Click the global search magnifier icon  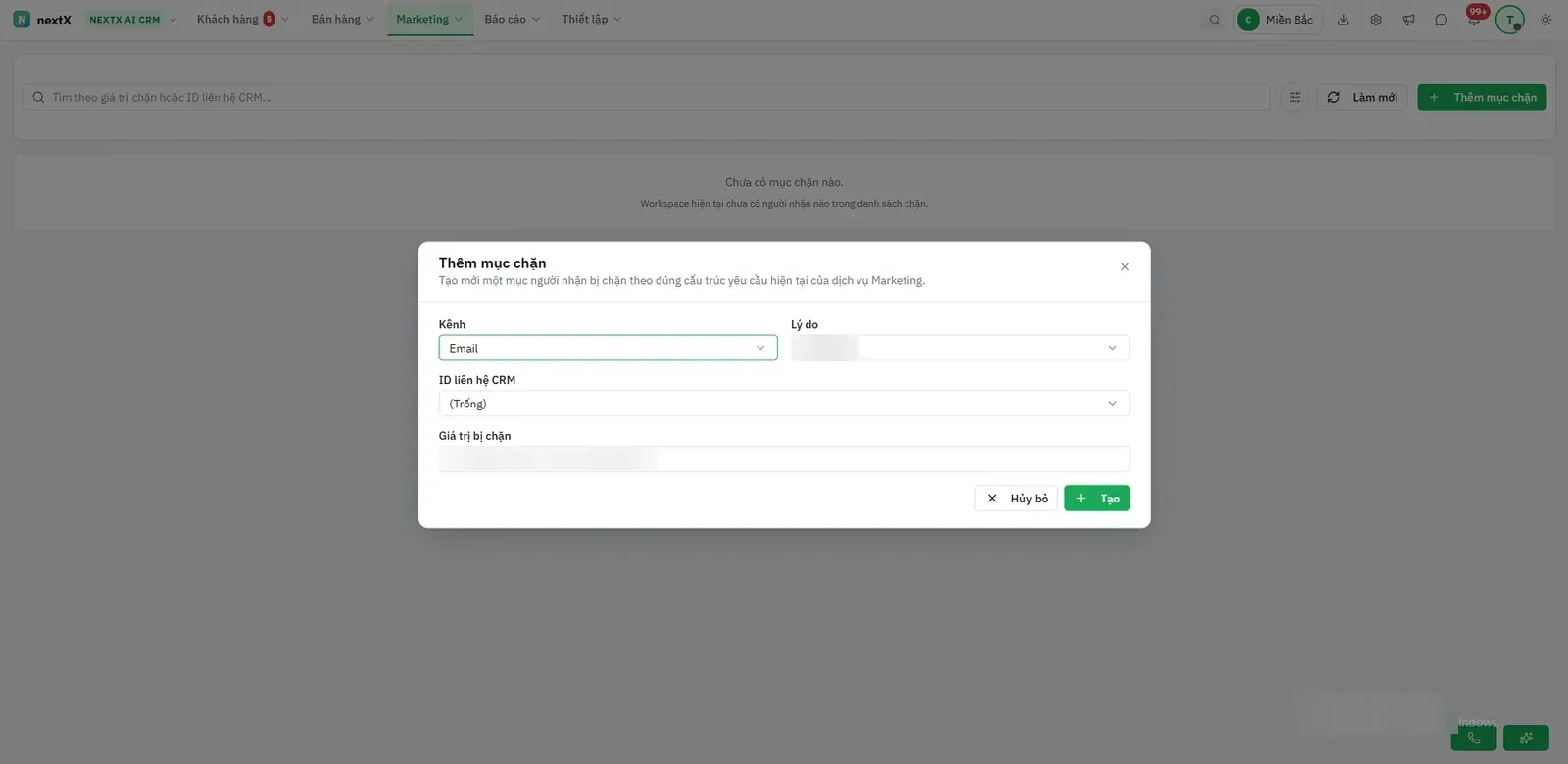1215,20
